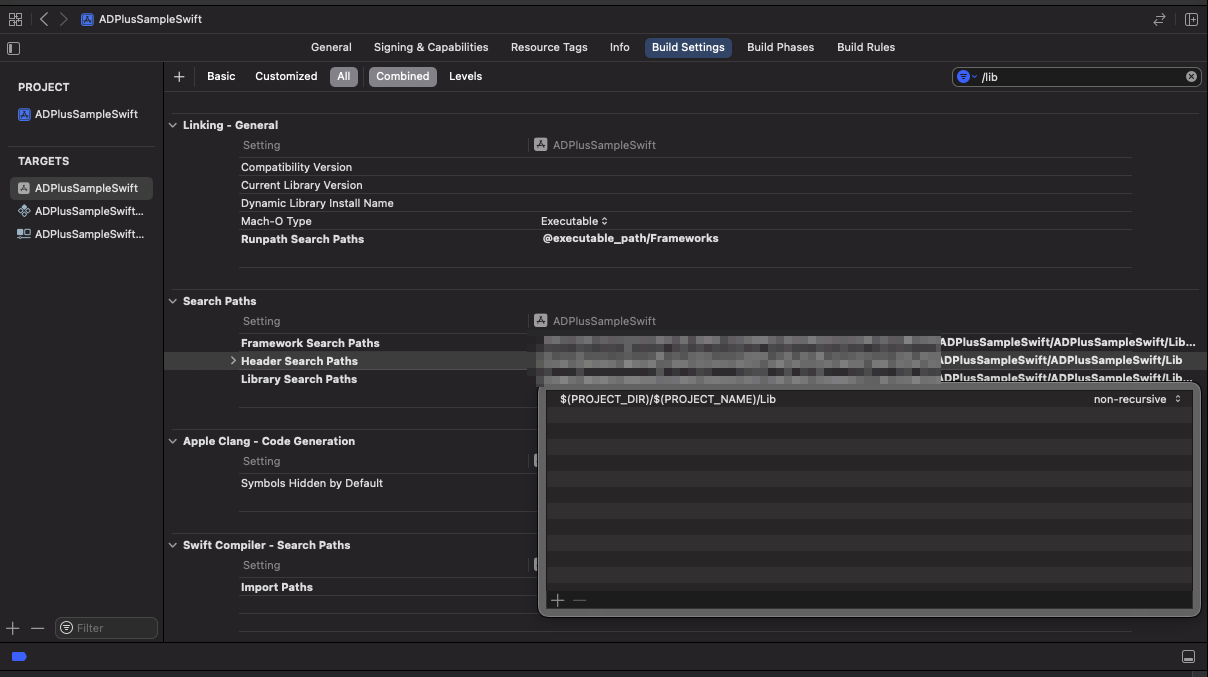
Task: Switch to Levels view
Action: (x=465, y=77)
